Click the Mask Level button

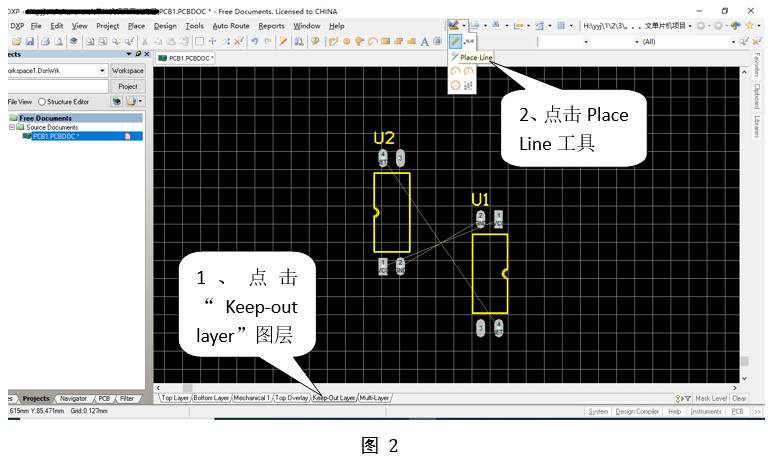coord(711,398)
